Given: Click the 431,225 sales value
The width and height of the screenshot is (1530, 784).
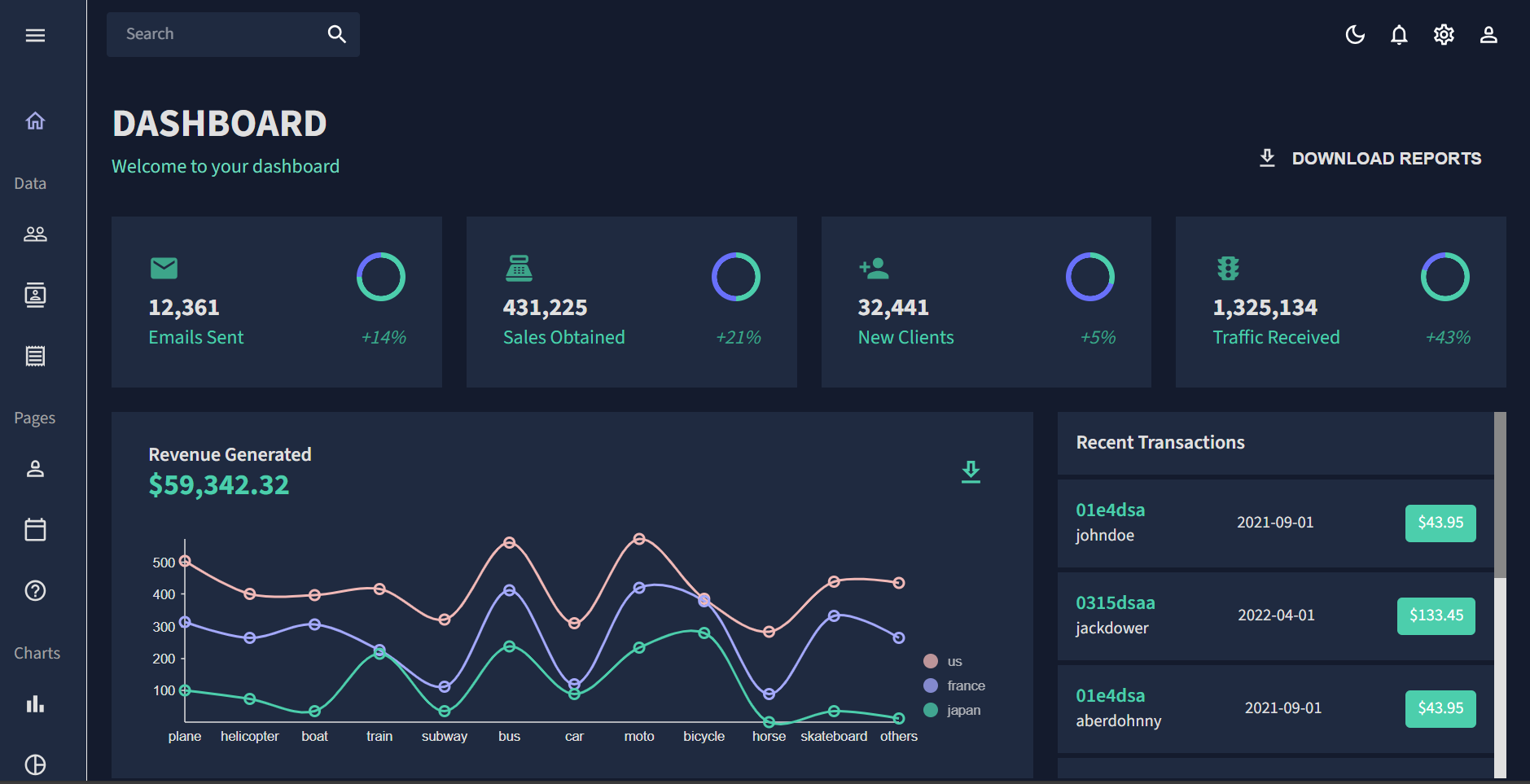Looking at the screenshot, I should coord(545,308).
